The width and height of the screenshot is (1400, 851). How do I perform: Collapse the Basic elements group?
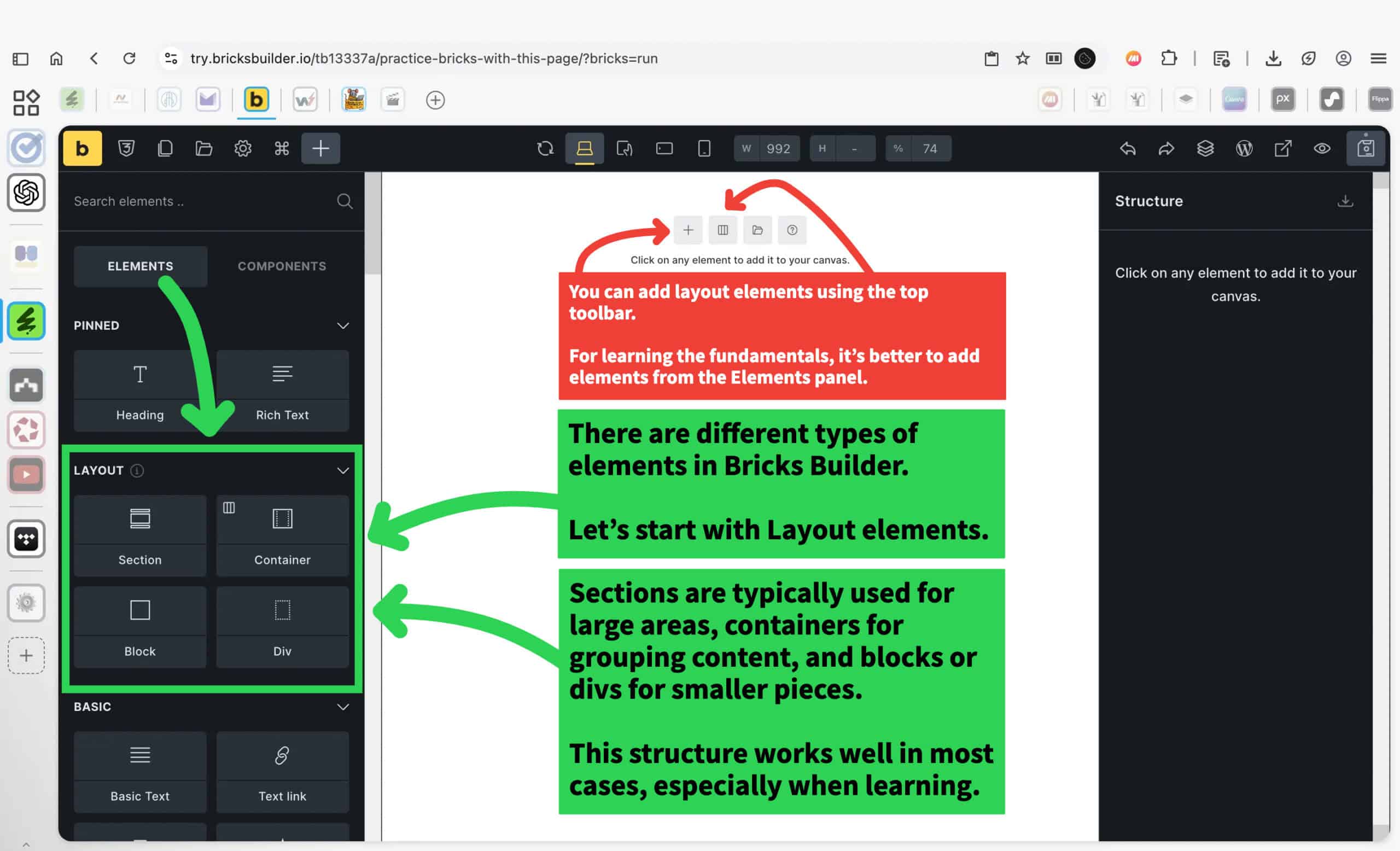tap(342, 707)
